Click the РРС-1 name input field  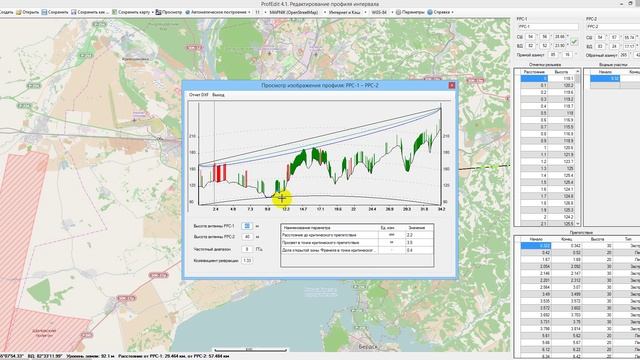coord(548,27)
